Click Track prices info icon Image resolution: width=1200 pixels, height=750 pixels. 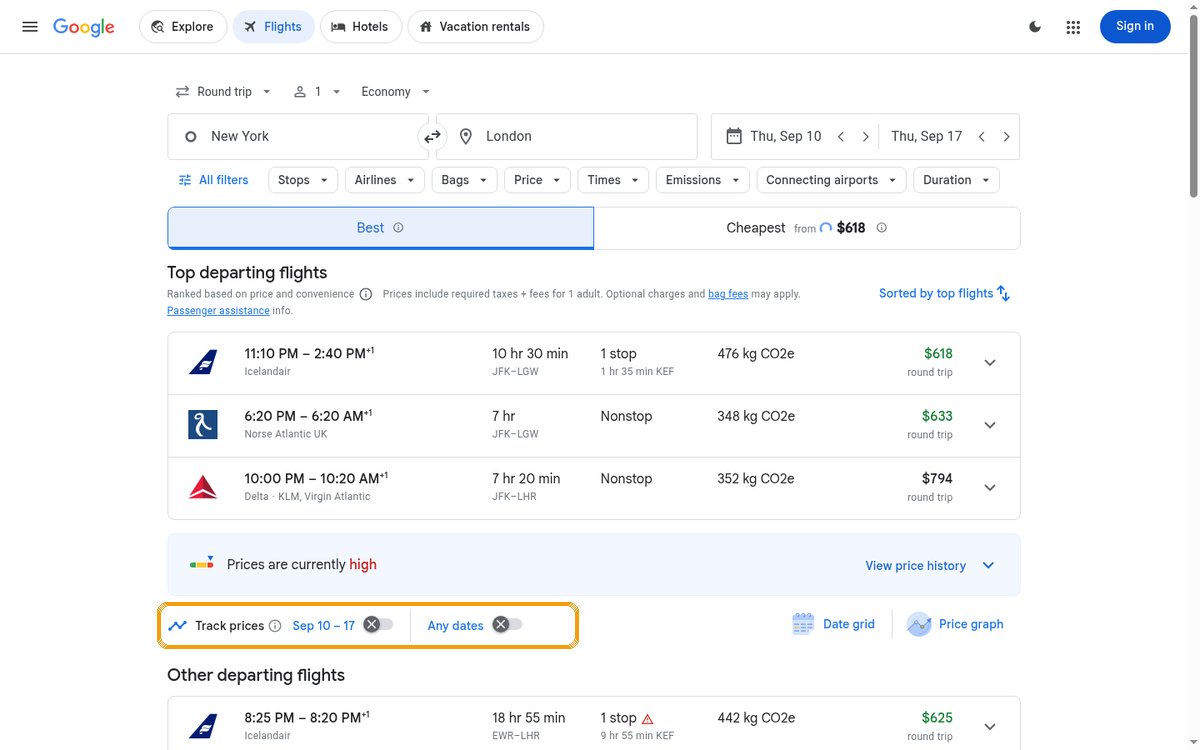[x=275, y=626]
